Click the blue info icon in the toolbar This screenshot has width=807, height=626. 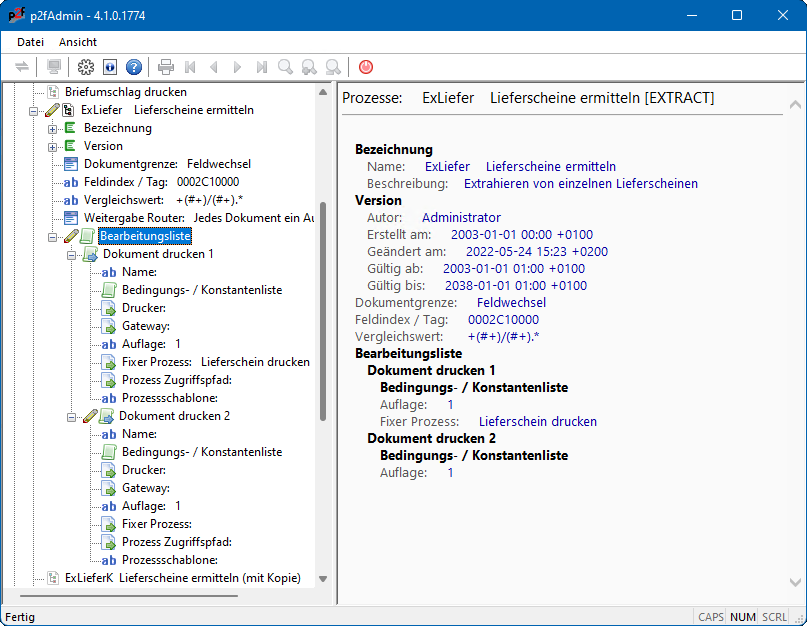110,67
